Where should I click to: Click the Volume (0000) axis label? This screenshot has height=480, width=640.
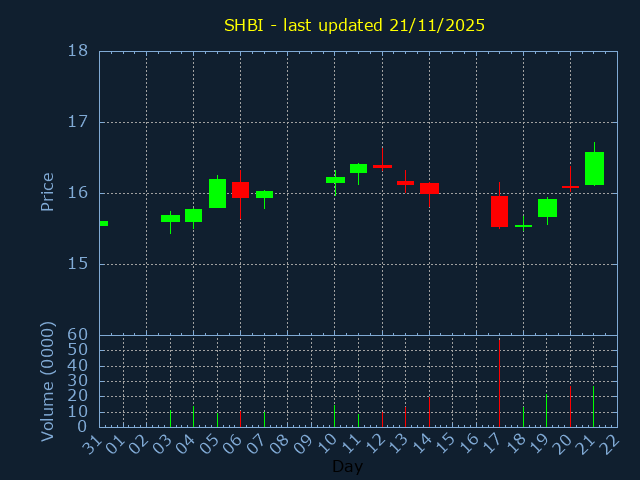tap(47, 381)
